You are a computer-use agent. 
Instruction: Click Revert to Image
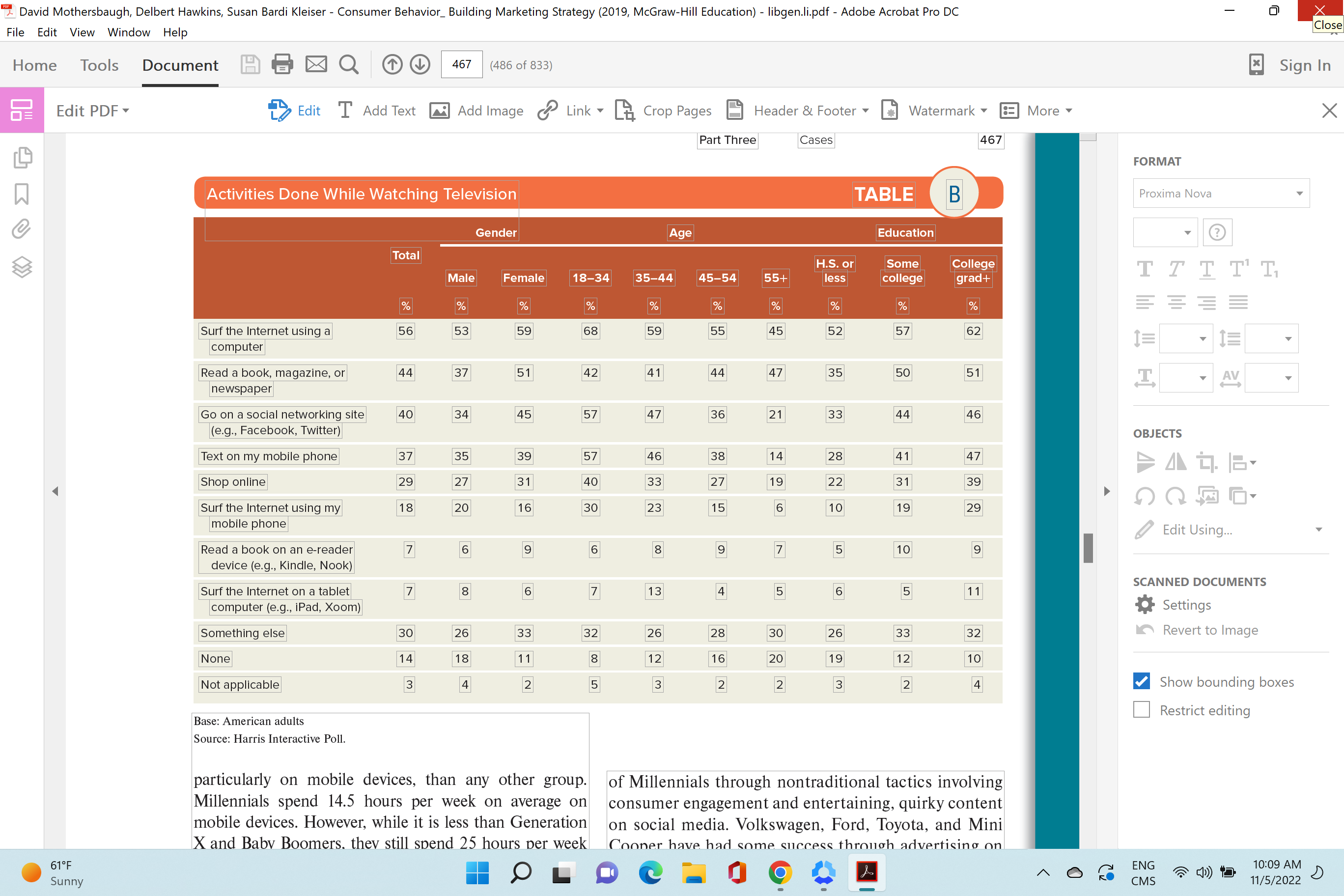click(x=1197, y=630)
